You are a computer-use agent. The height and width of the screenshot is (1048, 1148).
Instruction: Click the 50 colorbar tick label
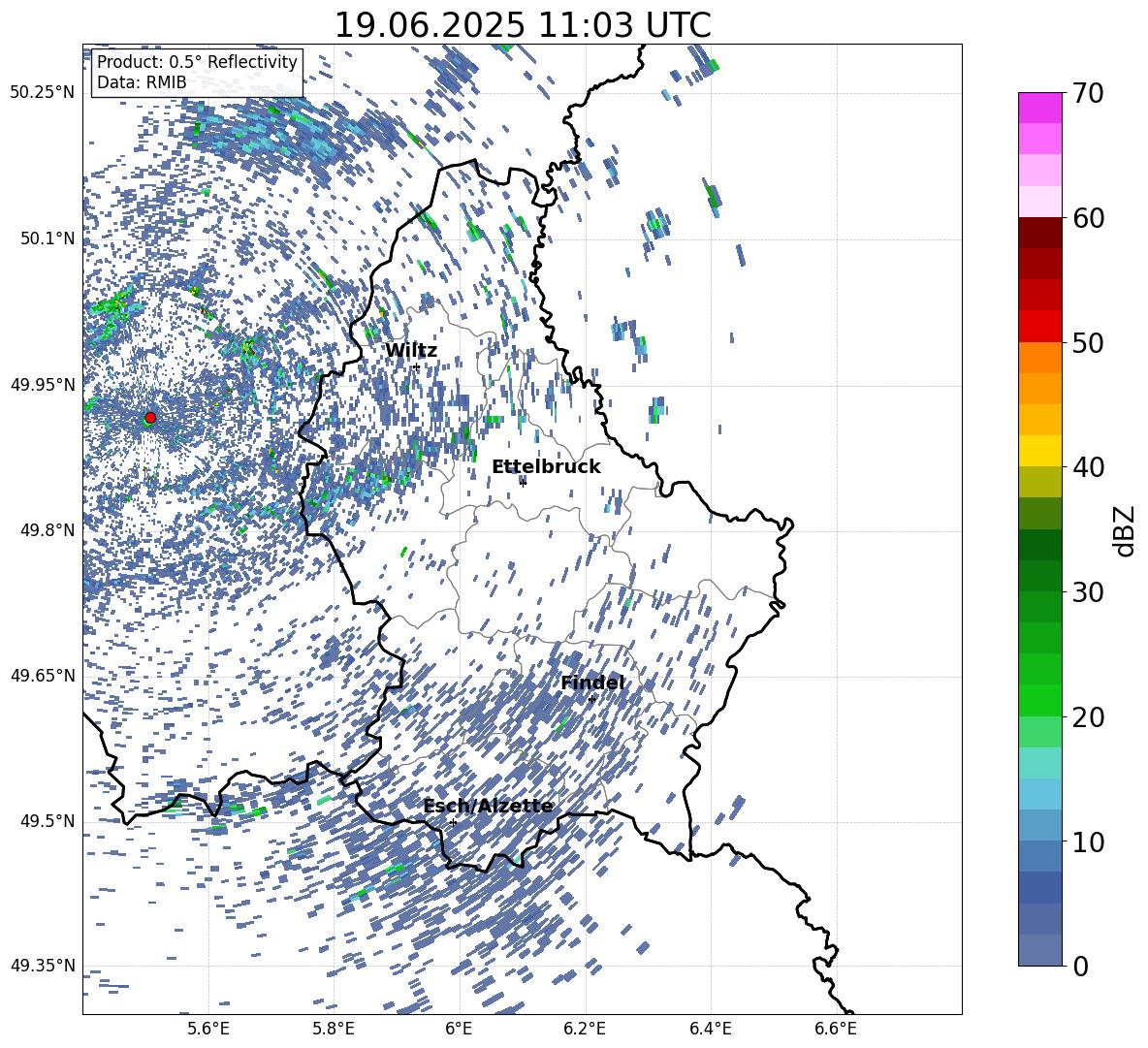1088,343
